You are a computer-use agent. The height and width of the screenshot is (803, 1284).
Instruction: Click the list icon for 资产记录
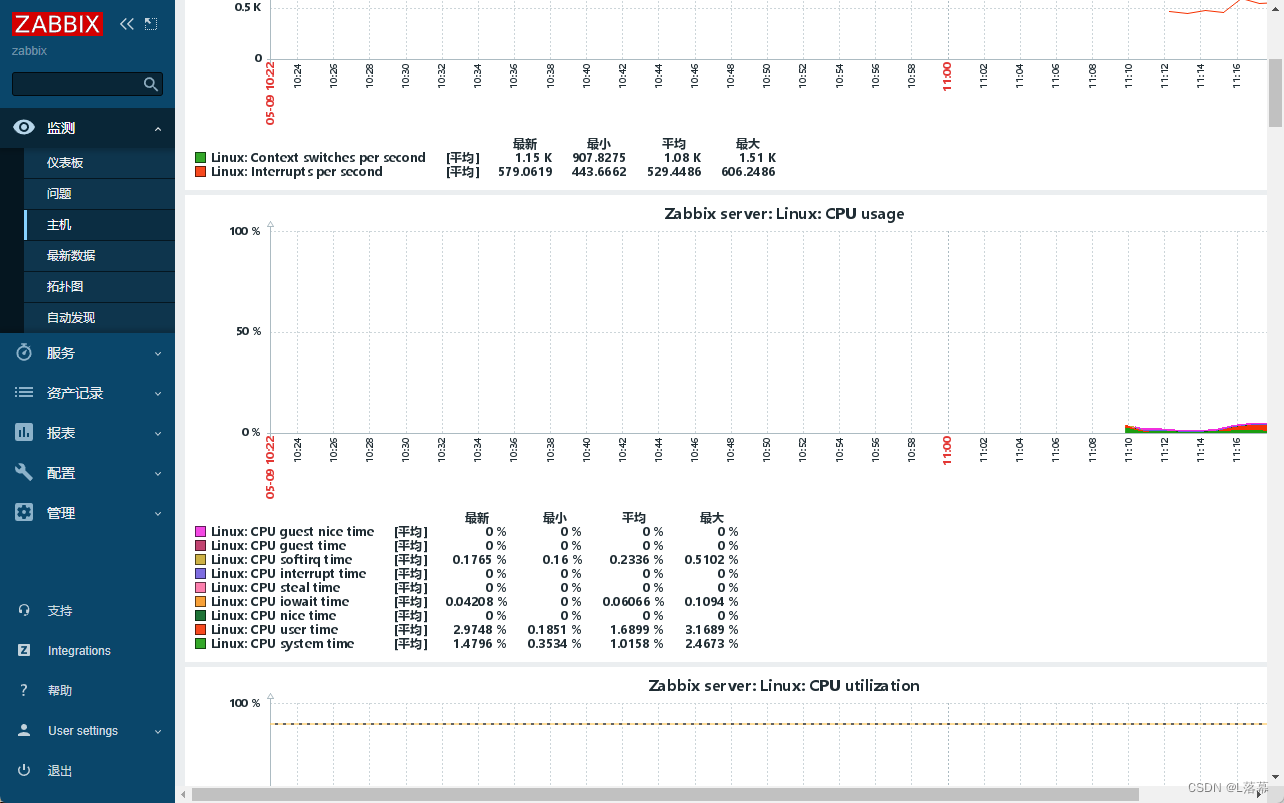24,393
